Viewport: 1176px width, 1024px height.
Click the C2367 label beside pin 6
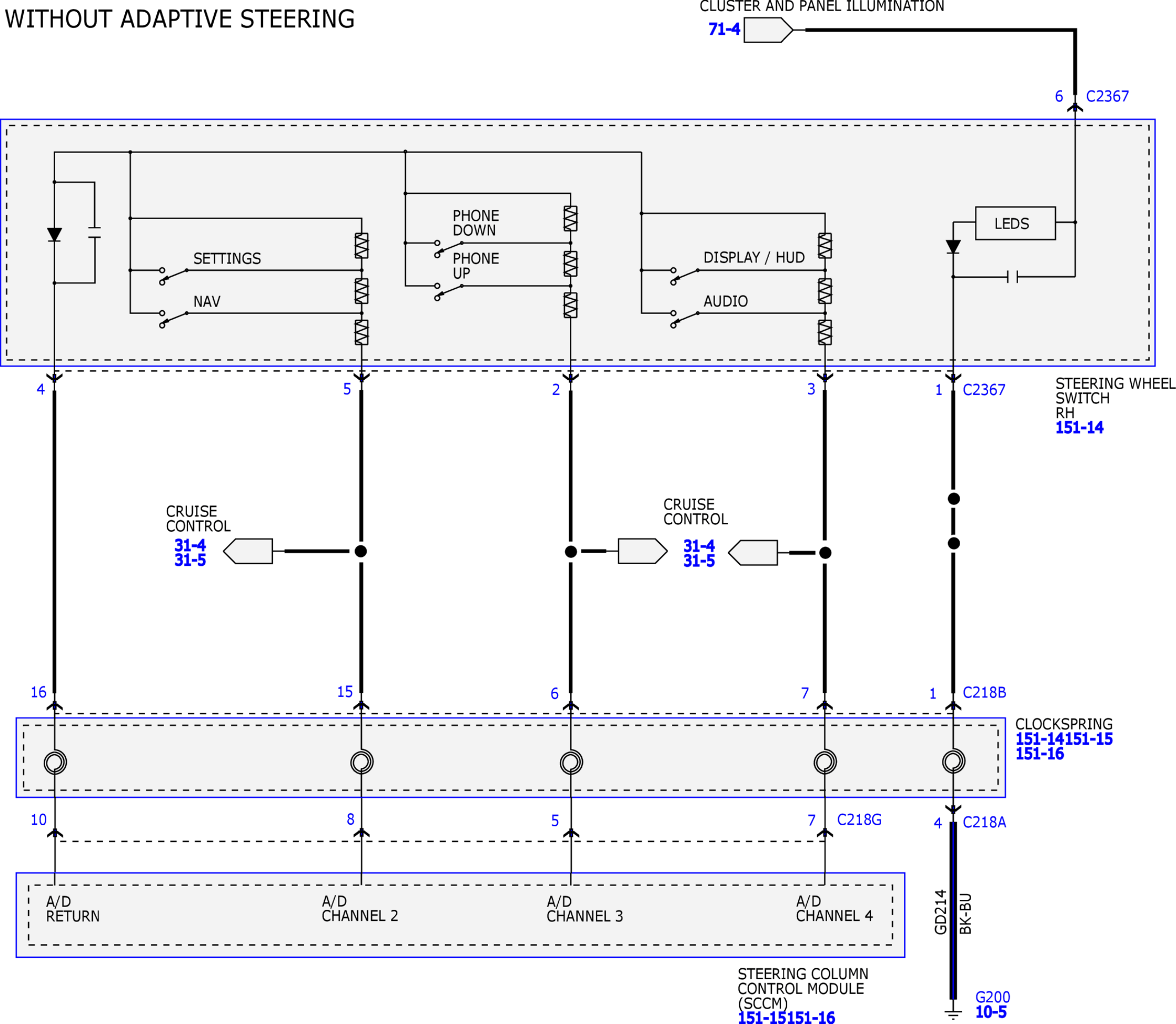point(1108,96)
